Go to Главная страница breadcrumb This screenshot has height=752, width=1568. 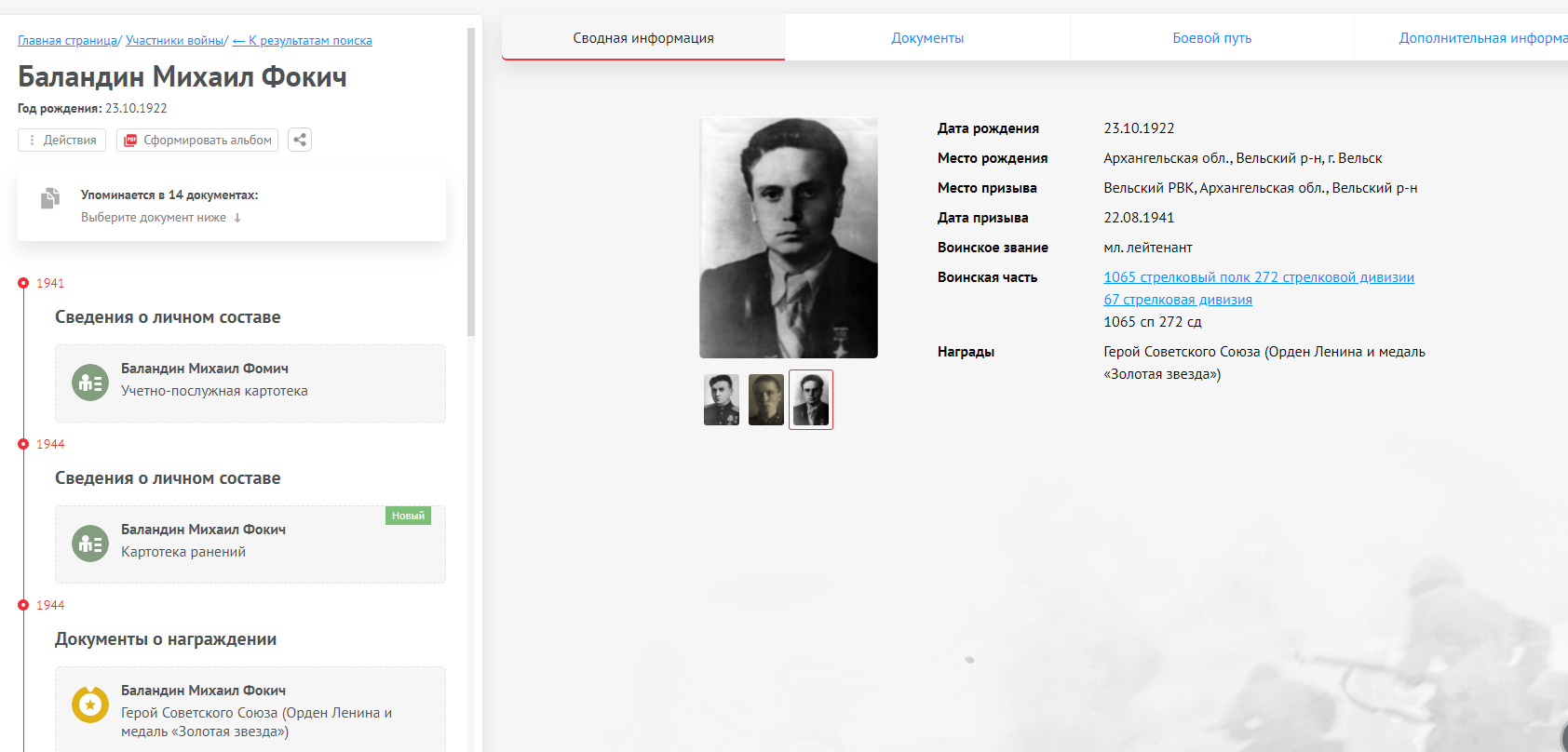coord(67,41)
